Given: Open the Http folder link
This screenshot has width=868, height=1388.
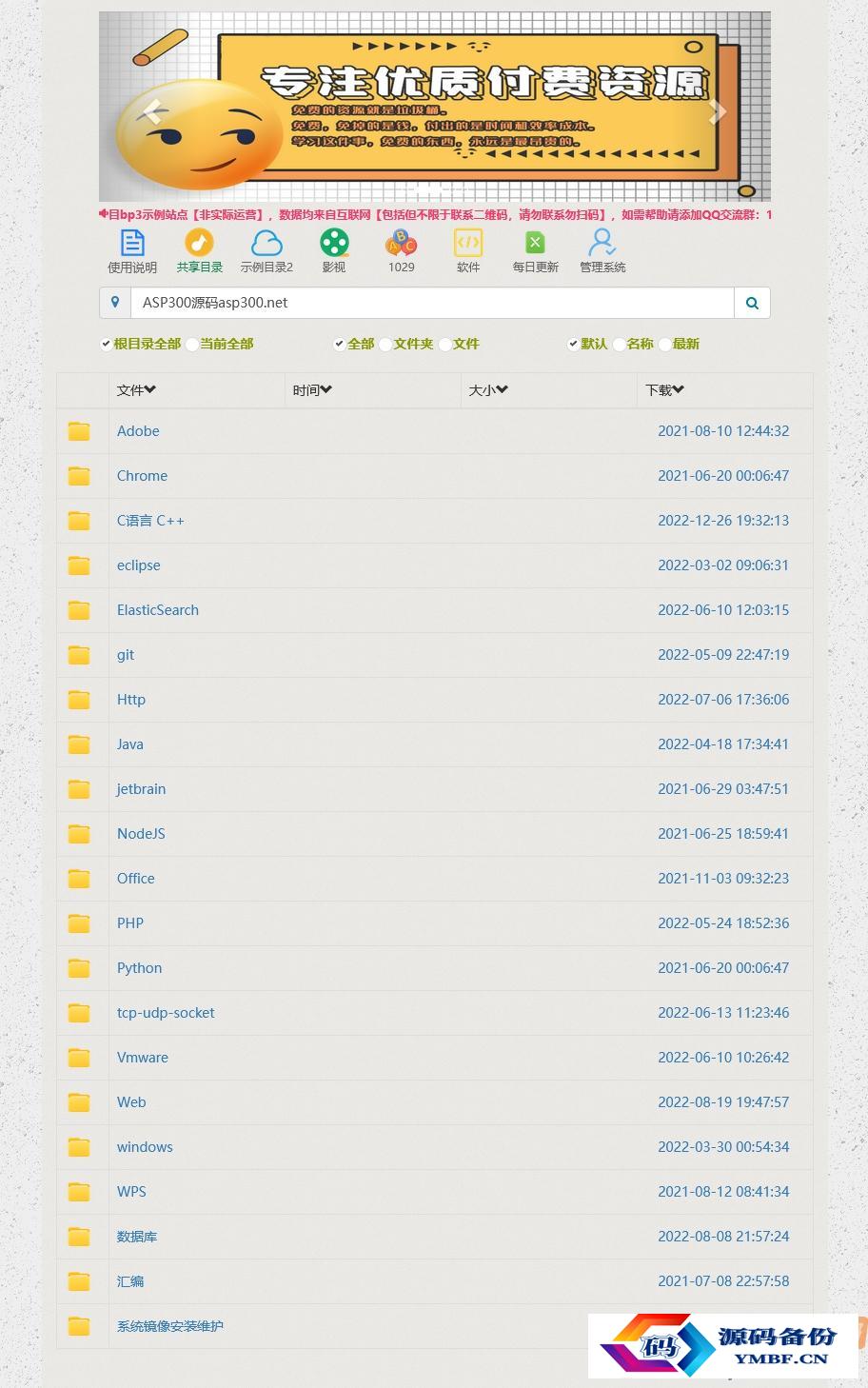Looking at the screenshot, I should [x=131, y=700].
